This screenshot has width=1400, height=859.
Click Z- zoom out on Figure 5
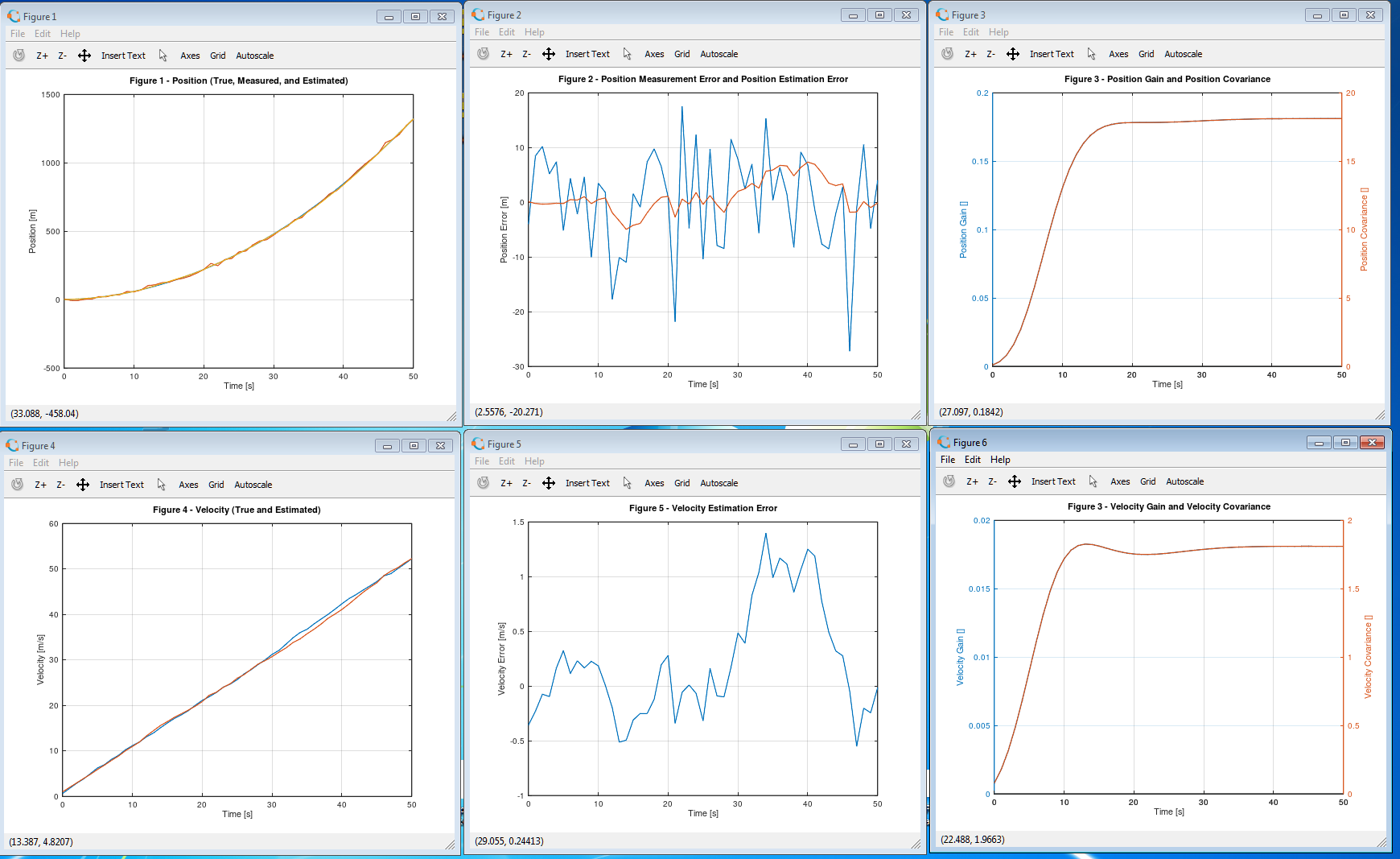click(526, 483)
